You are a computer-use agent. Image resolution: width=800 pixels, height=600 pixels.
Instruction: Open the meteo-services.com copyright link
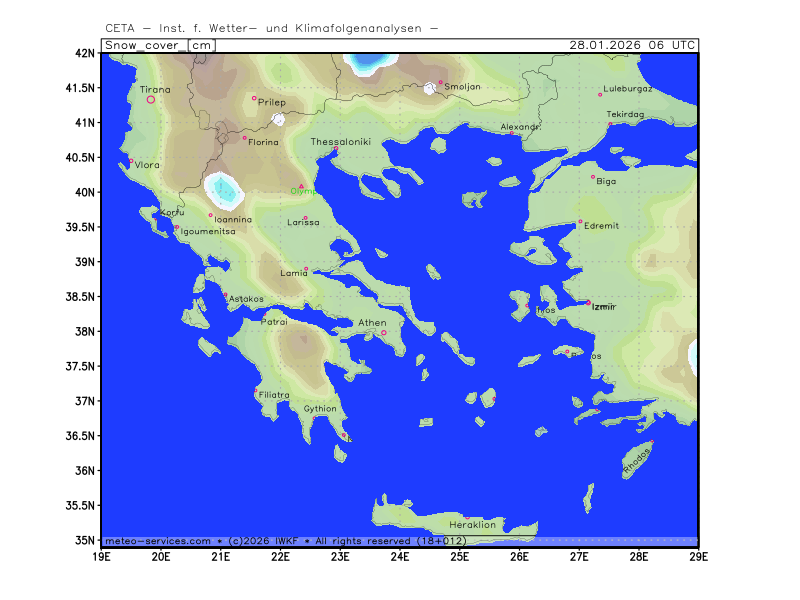[x=157, y=541]
